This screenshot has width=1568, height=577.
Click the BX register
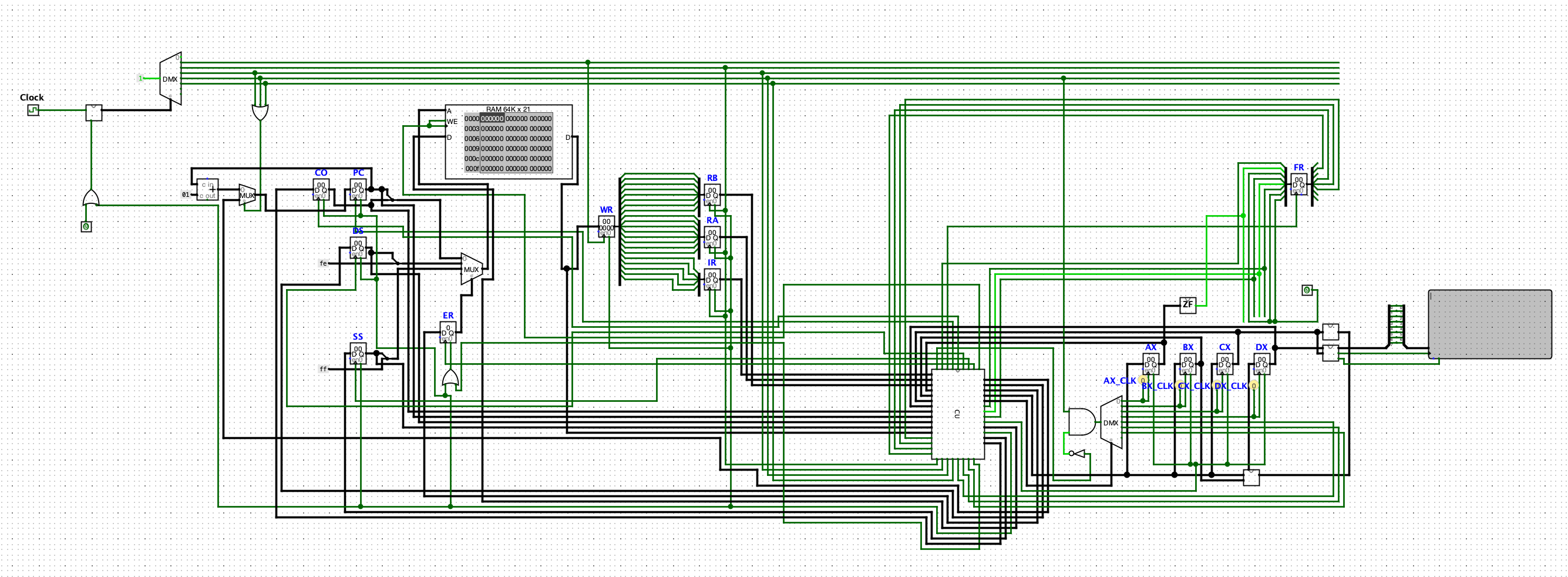coord(1187,364)
